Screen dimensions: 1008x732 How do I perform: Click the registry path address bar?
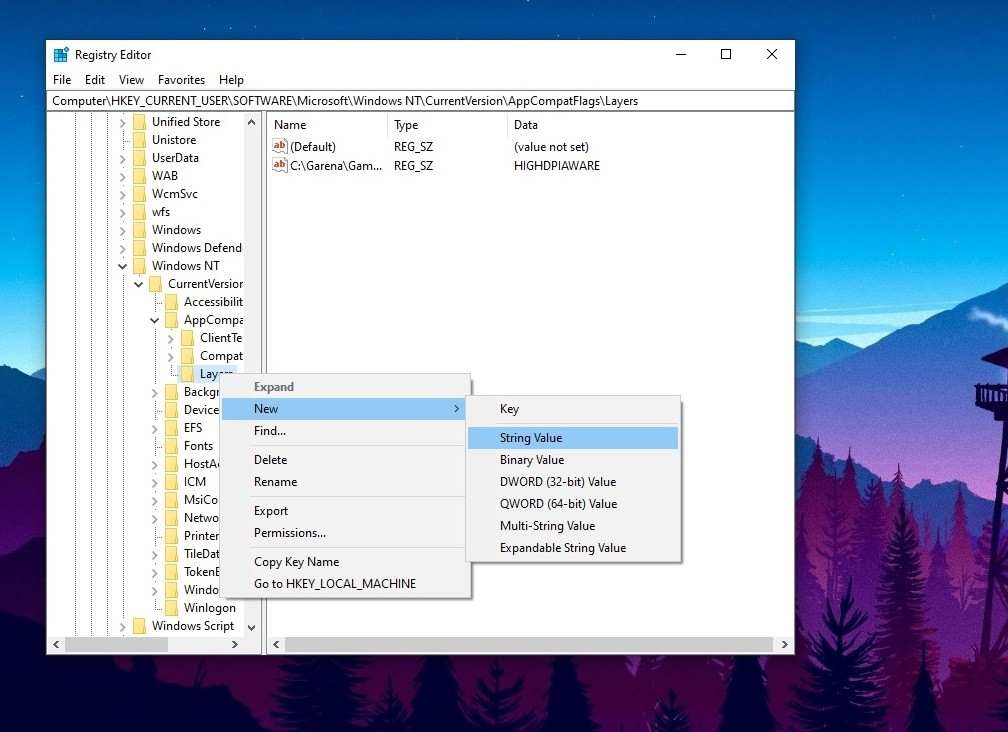tap(420, 100)
